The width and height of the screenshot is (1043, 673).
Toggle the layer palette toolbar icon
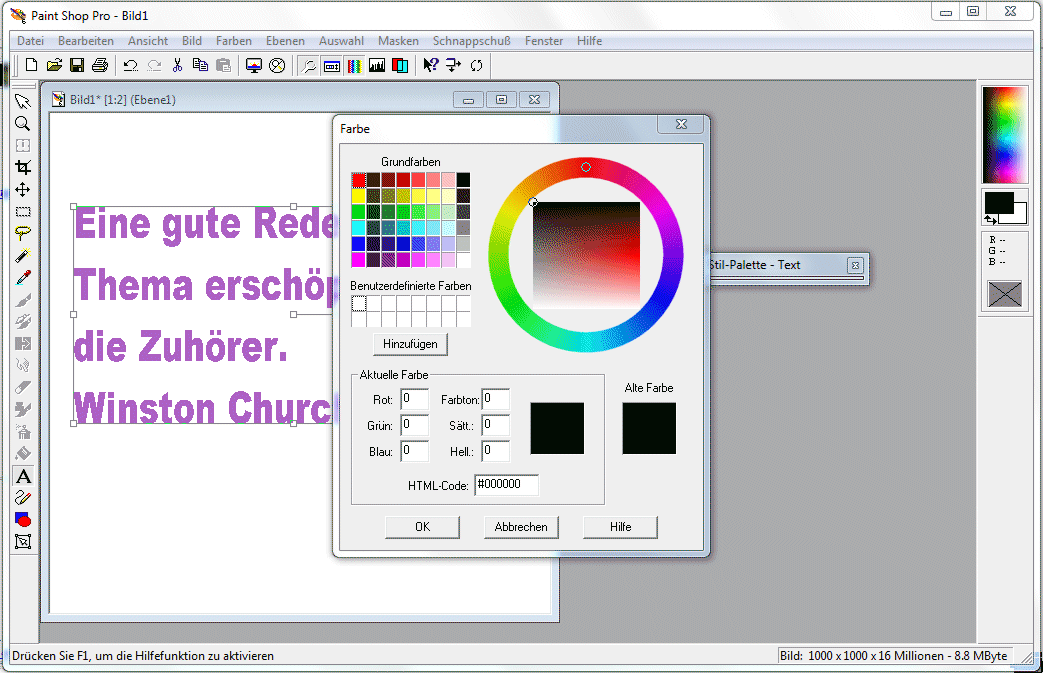click(x=400, y=65)
